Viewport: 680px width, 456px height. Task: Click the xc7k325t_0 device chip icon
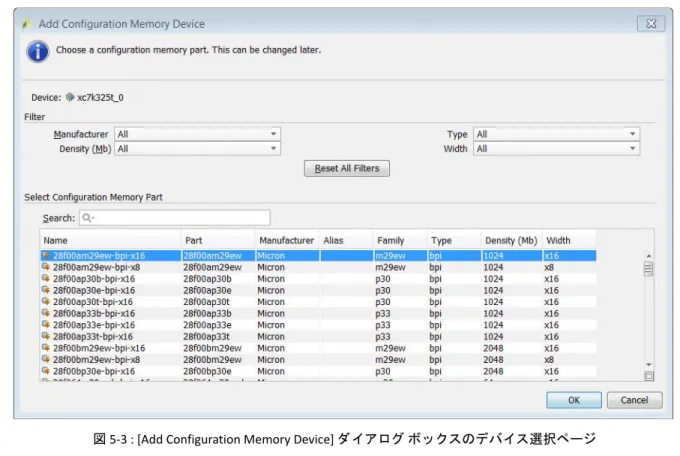pos(70,97)
